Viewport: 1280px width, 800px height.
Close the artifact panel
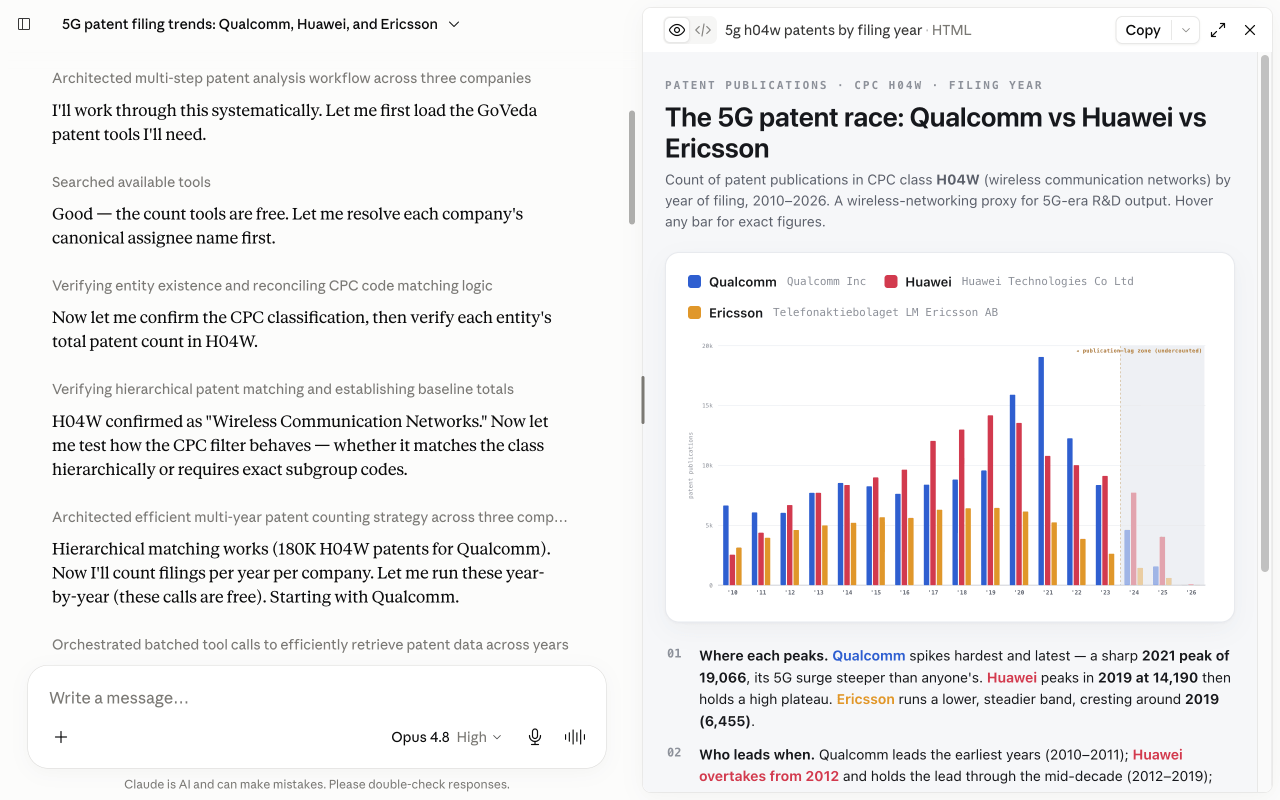[x=1250, y=30]
